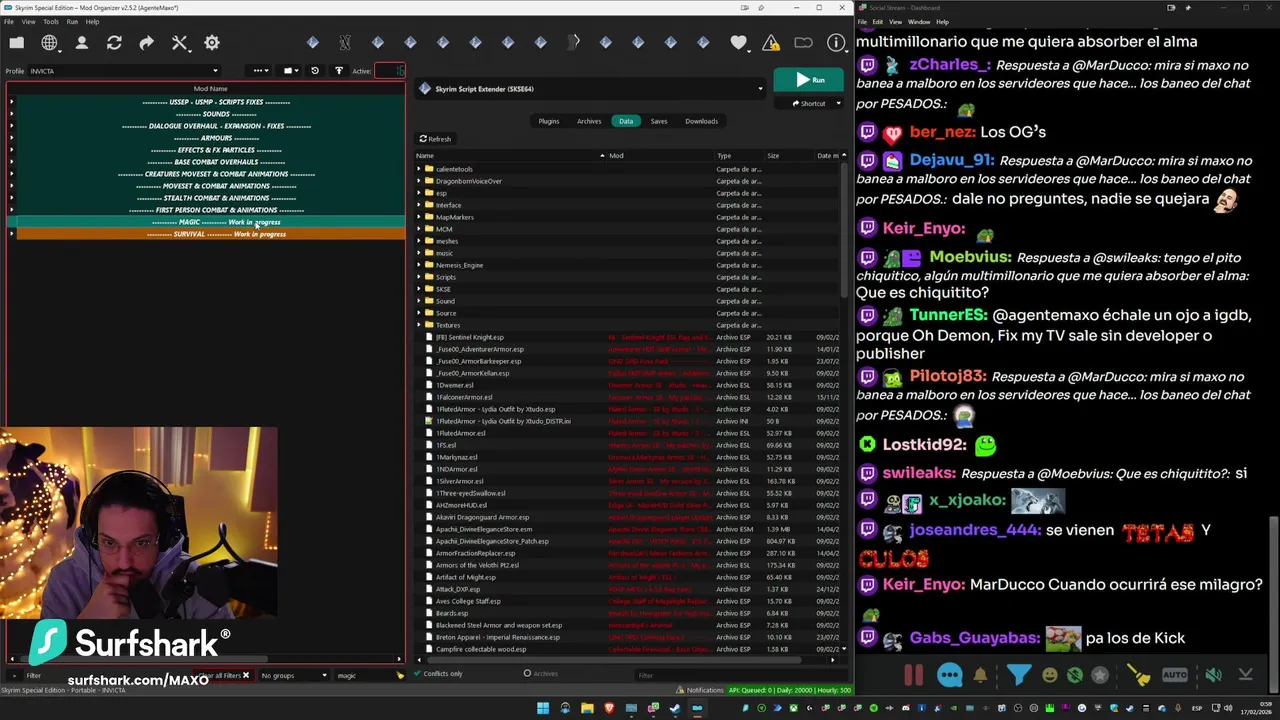Open the warning problems triangle icon
The width and height of the screenshot is (1280, 720).
pos(771,43)
